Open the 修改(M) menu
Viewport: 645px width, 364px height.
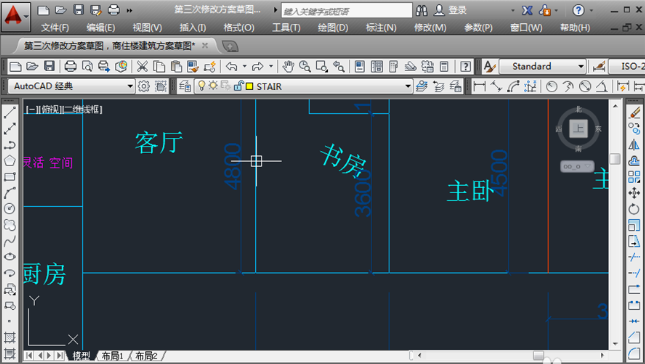coord(430,28)
